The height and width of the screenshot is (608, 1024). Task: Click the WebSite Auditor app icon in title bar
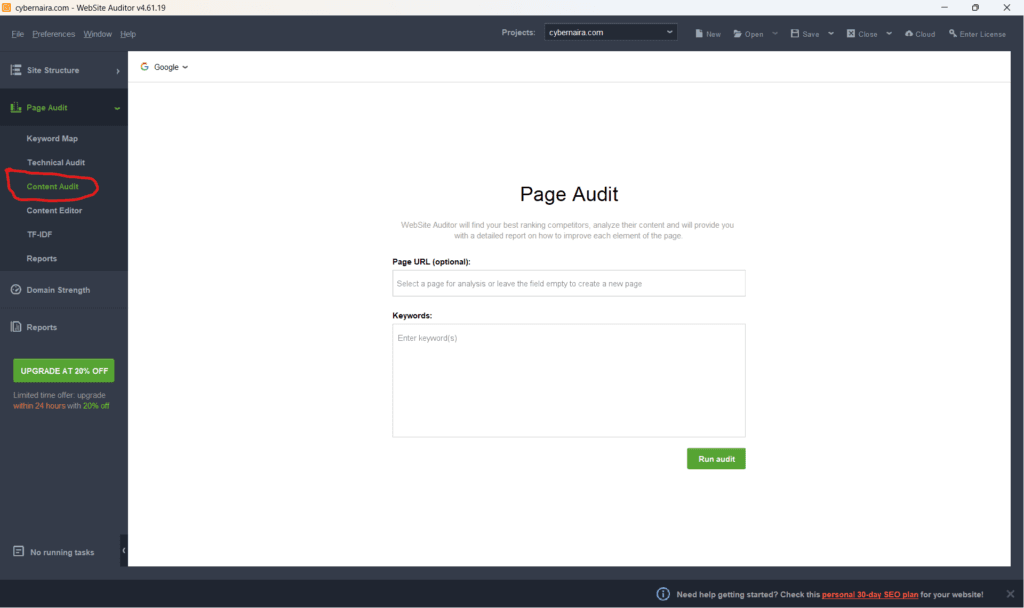click(x=7, y=8)
